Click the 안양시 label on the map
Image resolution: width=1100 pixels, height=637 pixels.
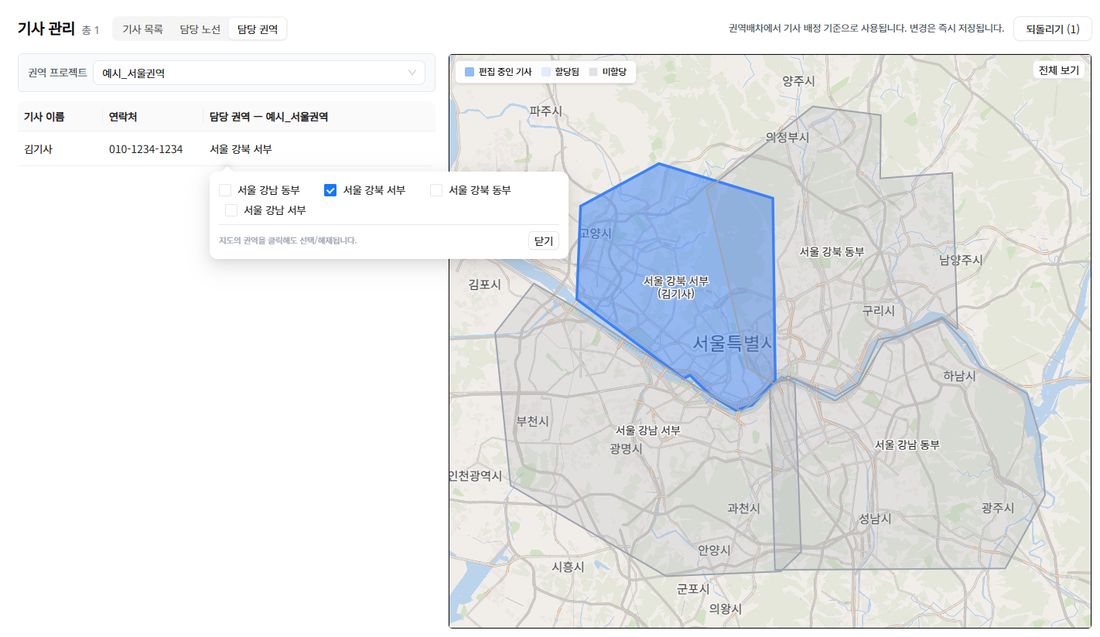[714, 551]
